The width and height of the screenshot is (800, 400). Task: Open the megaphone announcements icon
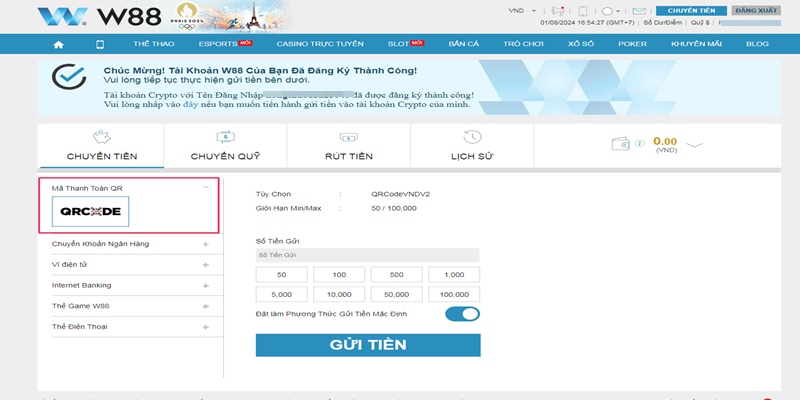pyautogui.click(x=558, y=11)
